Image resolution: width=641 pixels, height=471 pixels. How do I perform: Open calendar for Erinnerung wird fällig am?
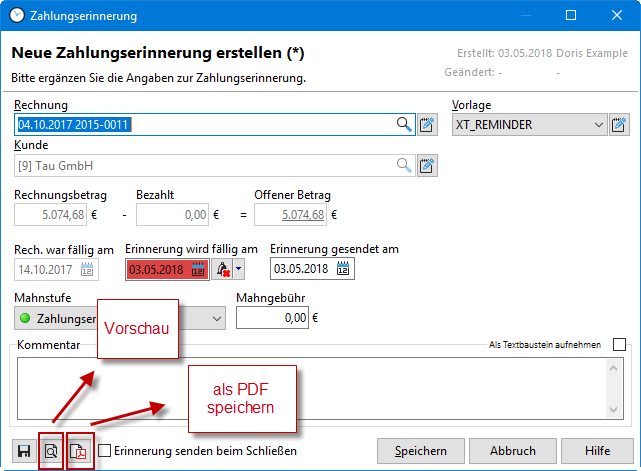click(198, 269)
